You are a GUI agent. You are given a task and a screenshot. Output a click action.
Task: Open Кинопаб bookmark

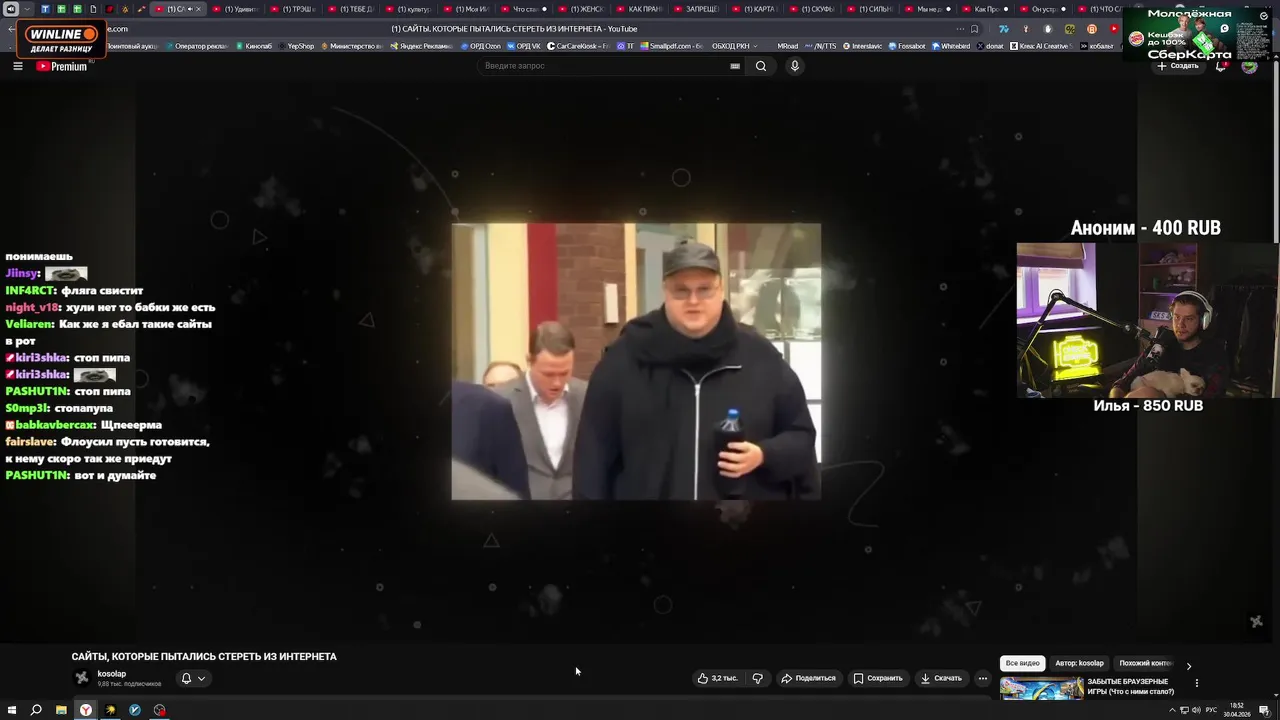pos(254,46)
